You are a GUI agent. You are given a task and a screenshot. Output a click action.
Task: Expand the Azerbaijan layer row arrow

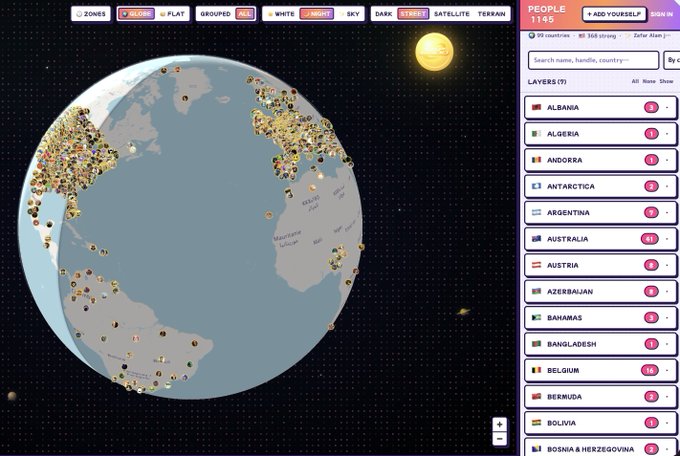pos(667,291)
